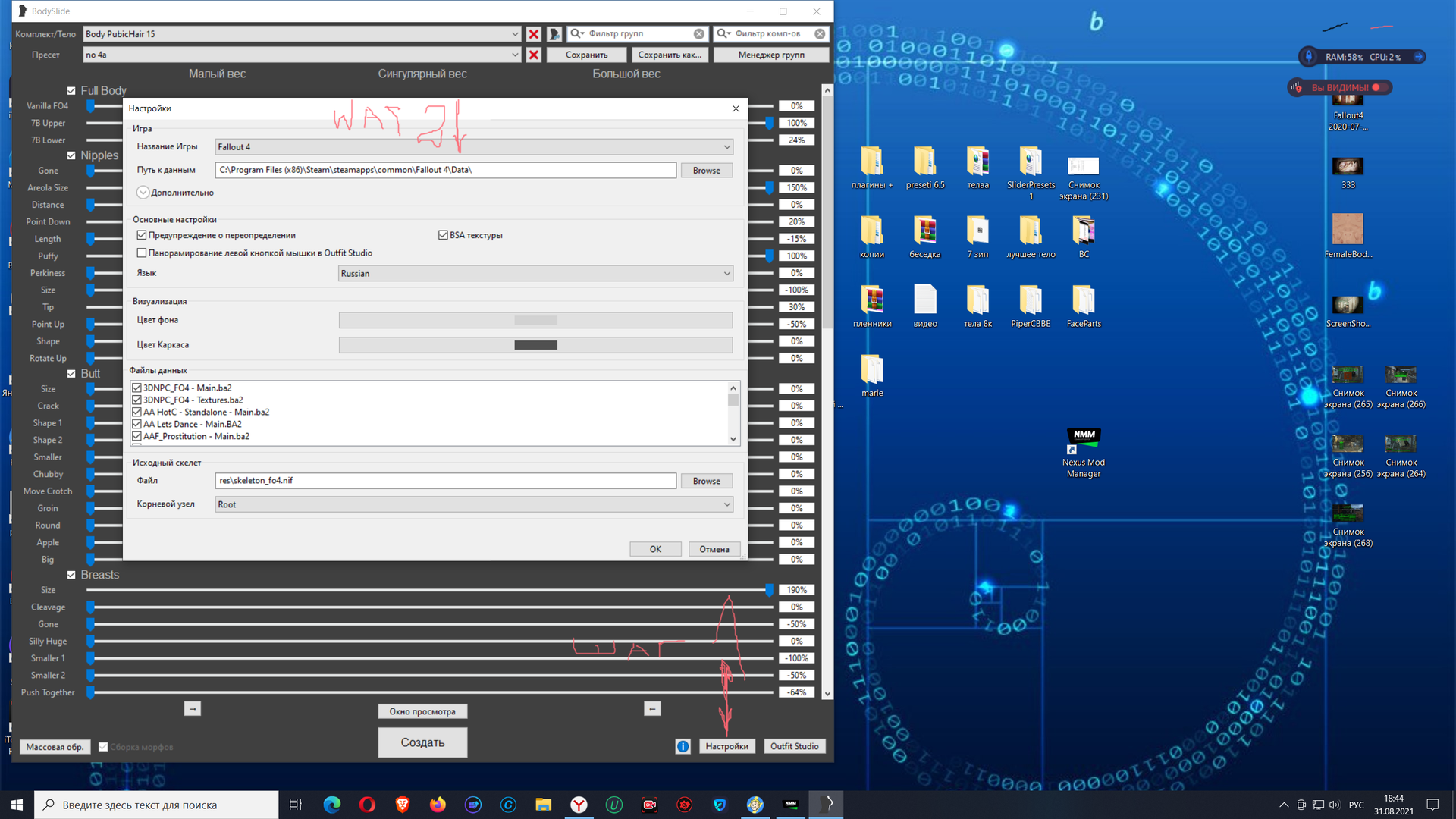Click Browse next to skeleton file

(x=706, y=481)
